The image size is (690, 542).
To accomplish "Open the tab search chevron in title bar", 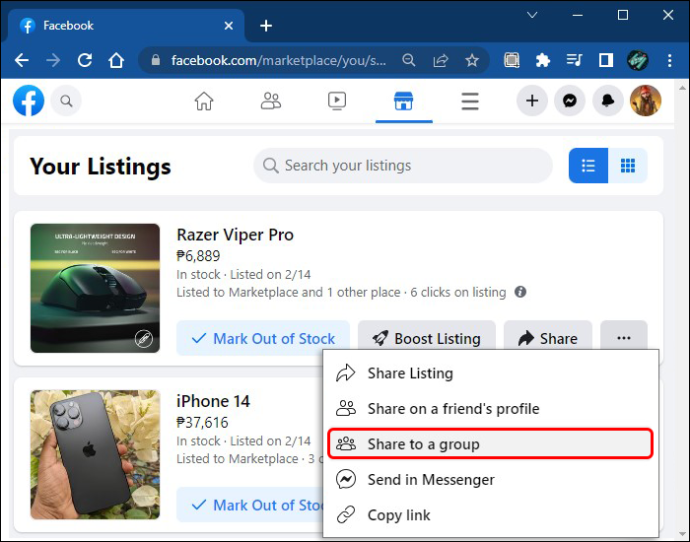I will (532, 15).
